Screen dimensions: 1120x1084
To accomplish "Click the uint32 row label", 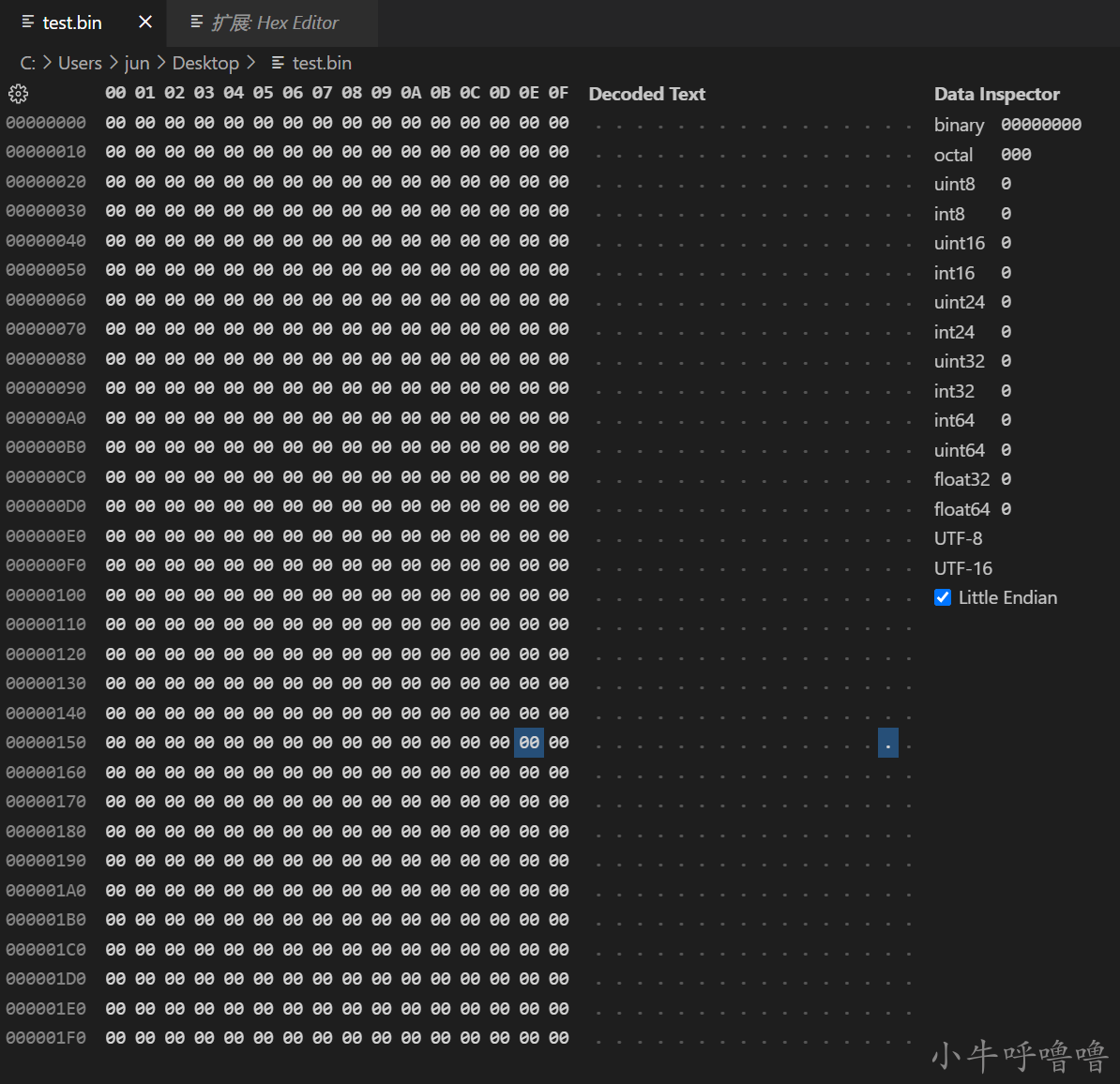I will click(x=960, y=361).
